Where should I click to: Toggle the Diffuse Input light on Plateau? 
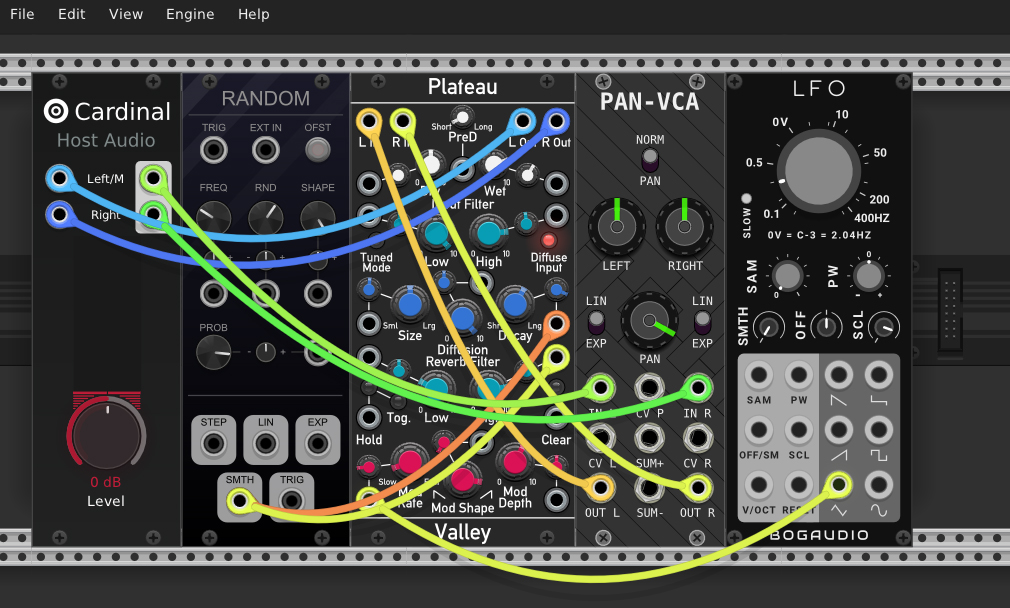pos(548,240)
